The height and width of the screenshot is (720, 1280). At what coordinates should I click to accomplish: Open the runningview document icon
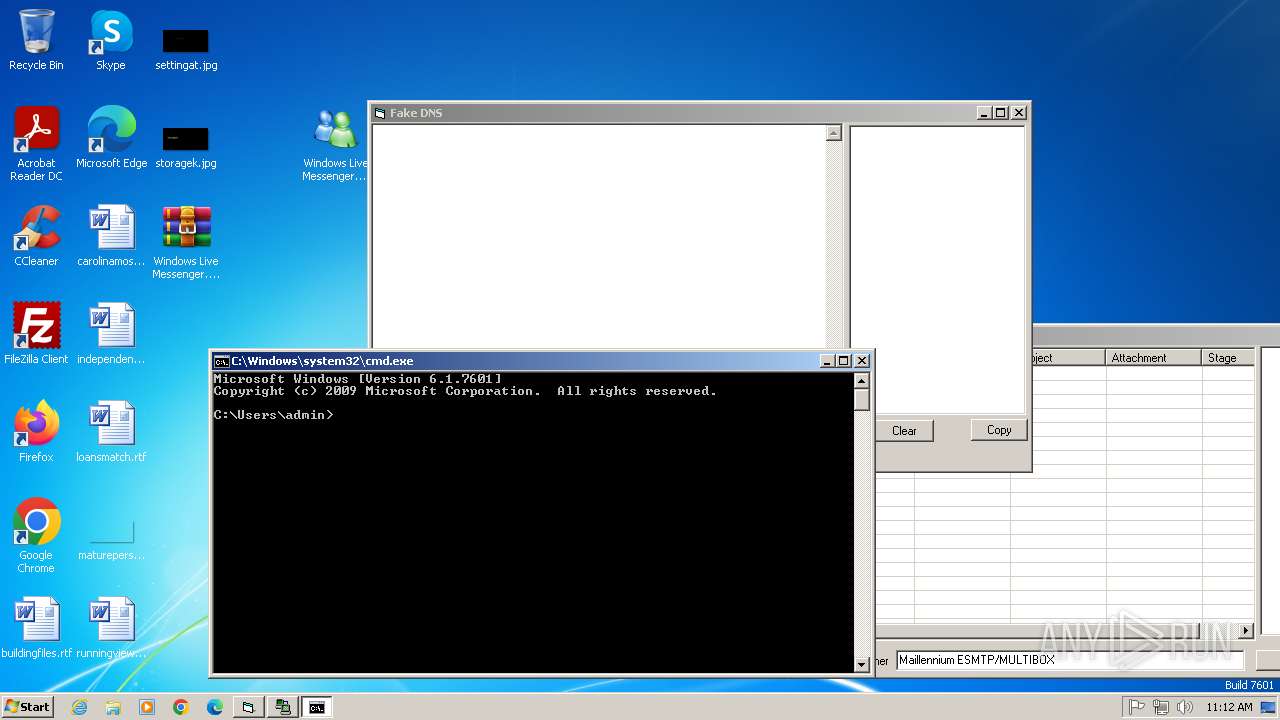[111, 628]
